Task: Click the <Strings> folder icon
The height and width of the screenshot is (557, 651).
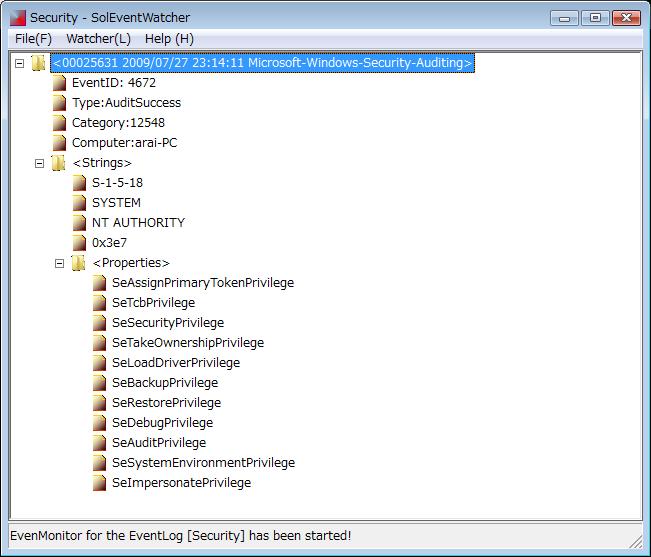Action: click(59, 163)
